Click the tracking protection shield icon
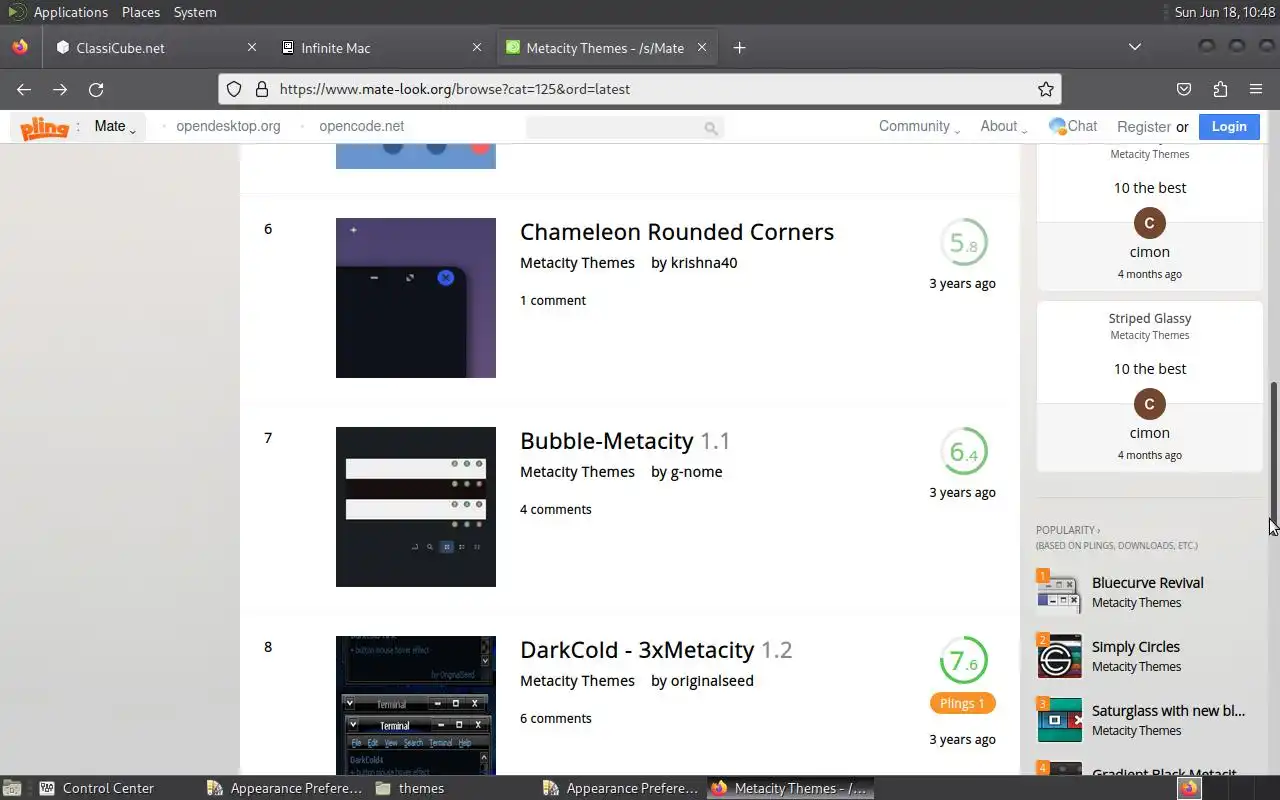 (x=234, y=89)
